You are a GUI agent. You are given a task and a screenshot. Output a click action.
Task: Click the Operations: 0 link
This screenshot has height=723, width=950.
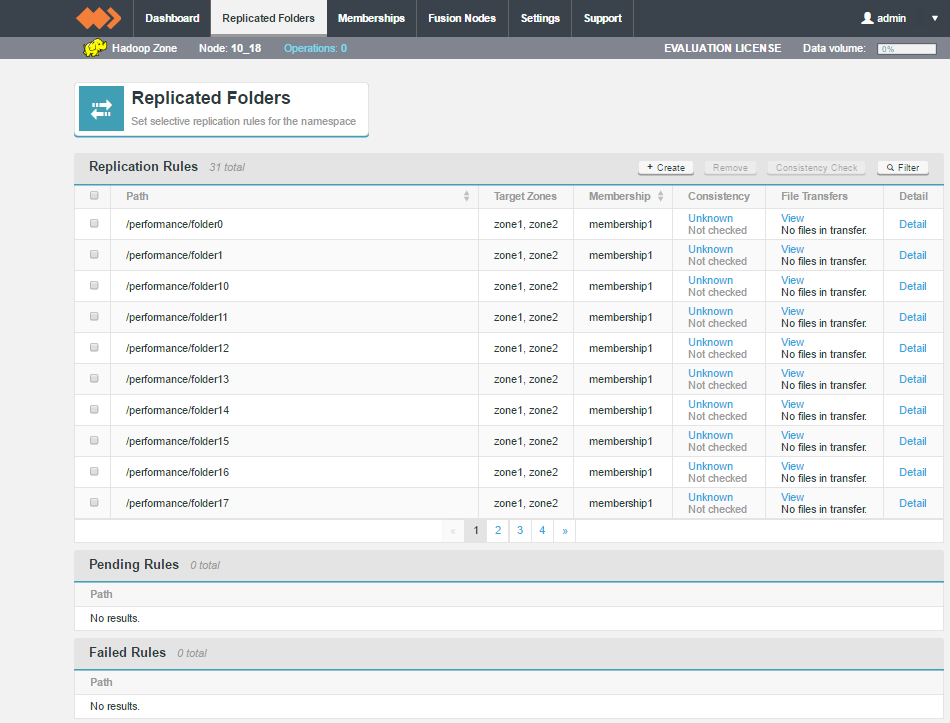click(x=315, y=48)
